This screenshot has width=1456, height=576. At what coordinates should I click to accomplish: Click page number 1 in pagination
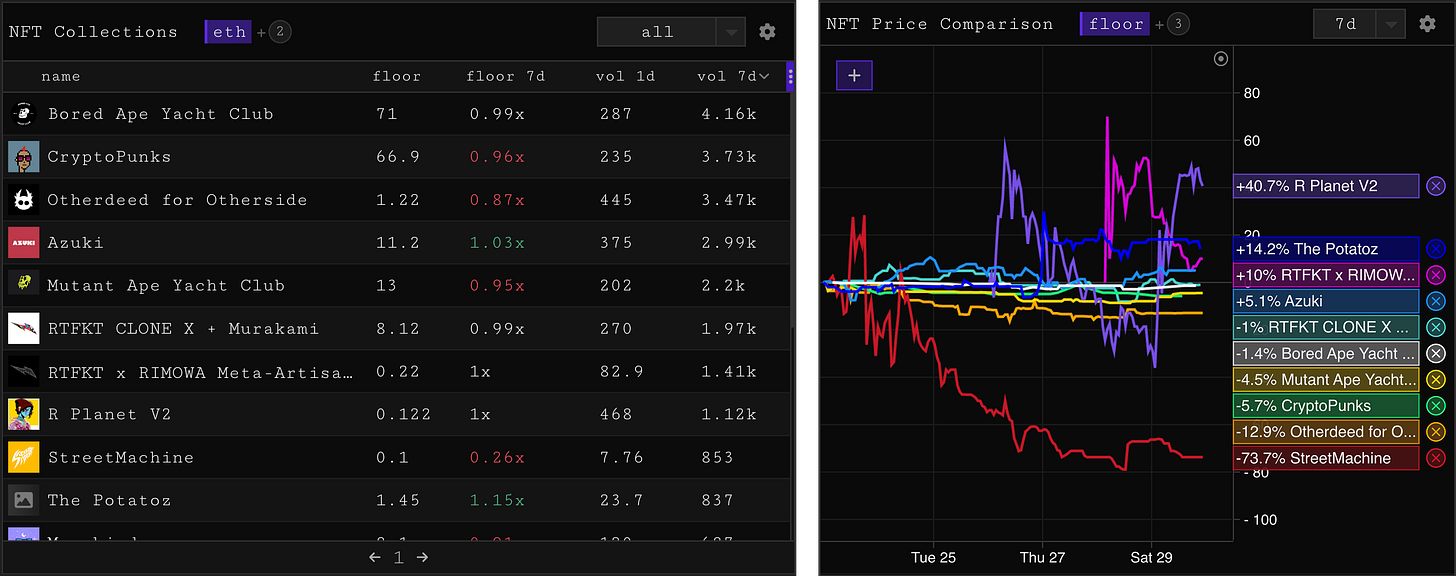coord(398,557)
